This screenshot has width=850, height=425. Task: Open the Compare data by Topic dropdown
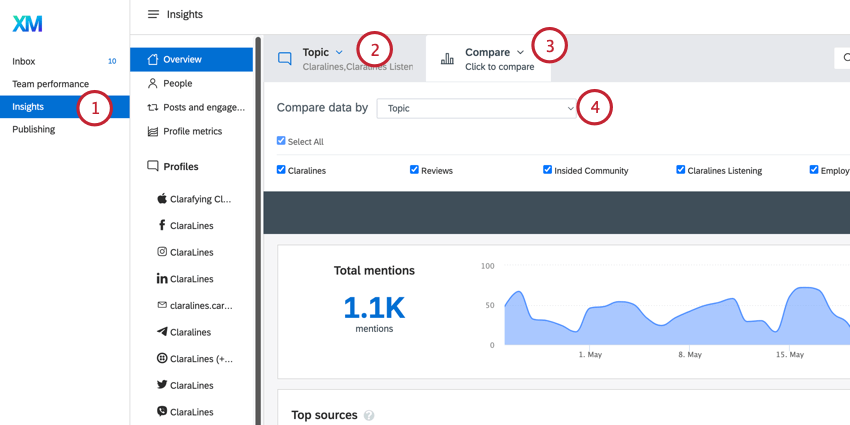[476, 108]
